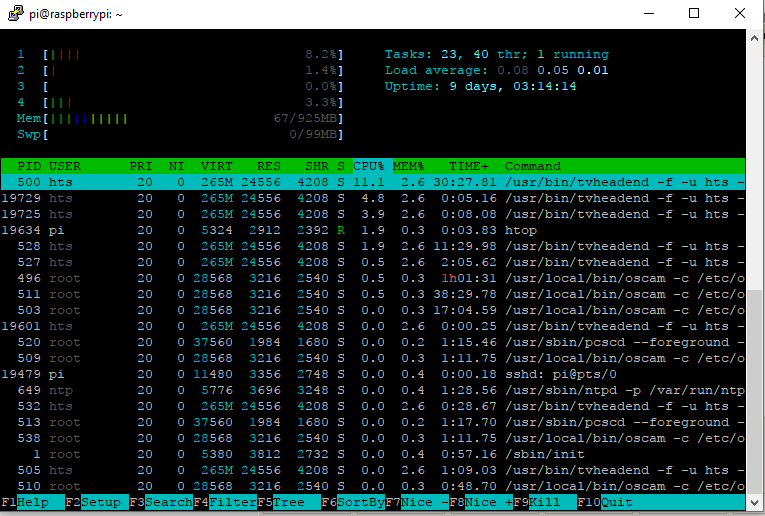The height and width of the screenshot is (516, 765).
Task: Select process row PID 500
Action: [373, 182]
